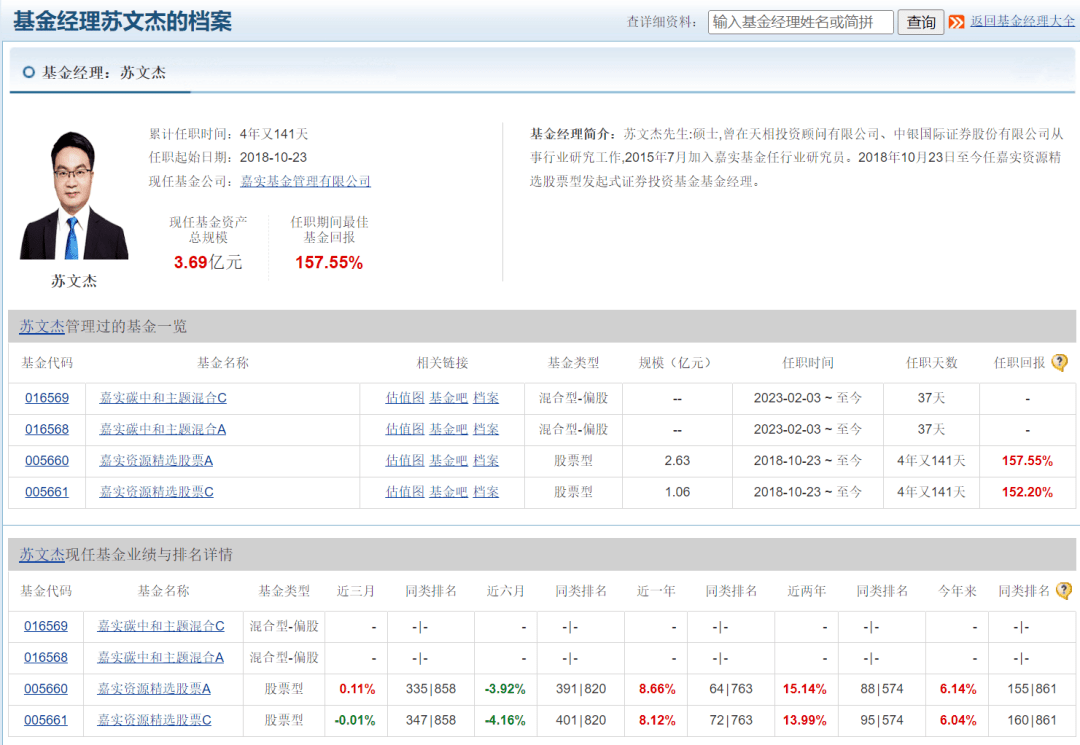1080x745 pixels.
Task: Open 档案 for fund 016568
Action: (486, 430)
